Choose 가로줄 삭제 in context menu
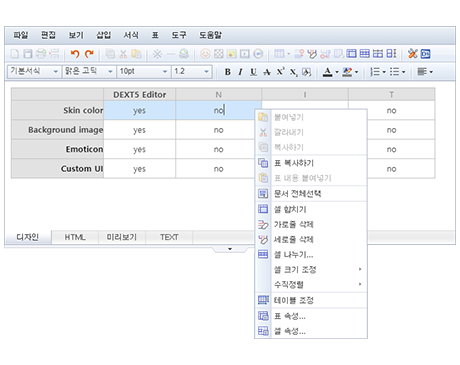460x365 pixels. coord(311,224)
